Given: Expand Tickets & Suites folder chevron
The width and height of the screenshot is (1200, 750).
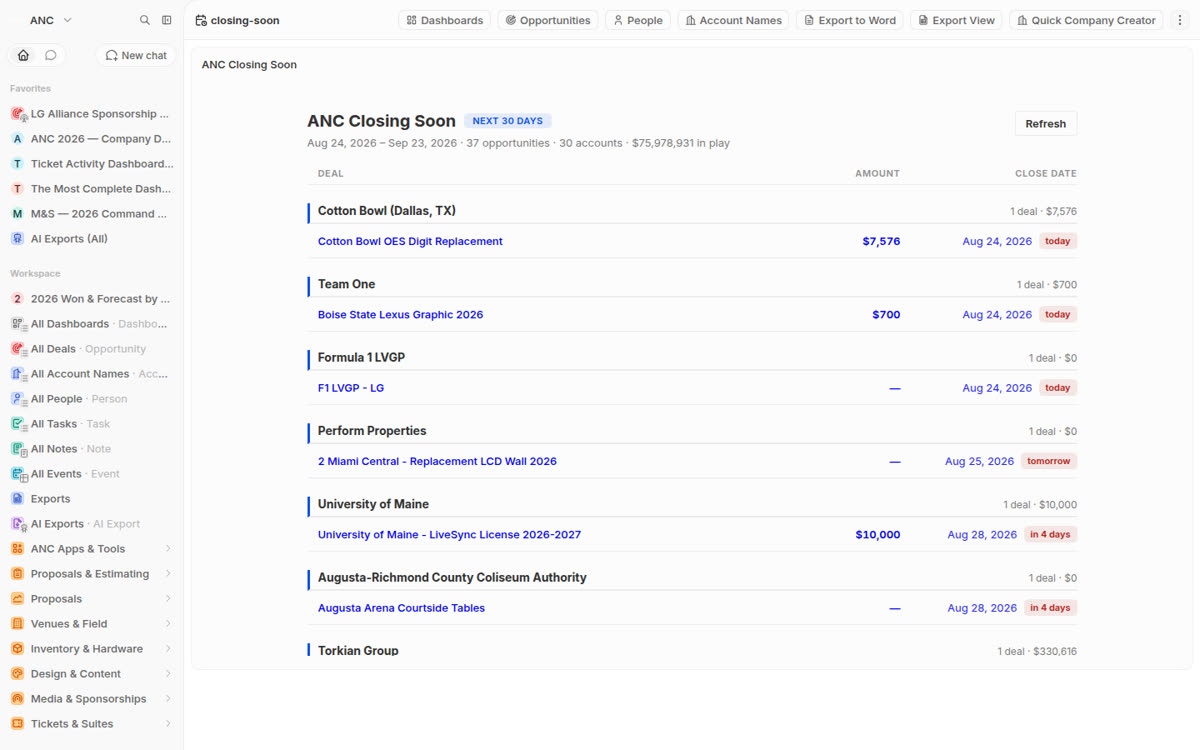Looking at the screenshot, I should pyautogui.click(x=168, y=724).
